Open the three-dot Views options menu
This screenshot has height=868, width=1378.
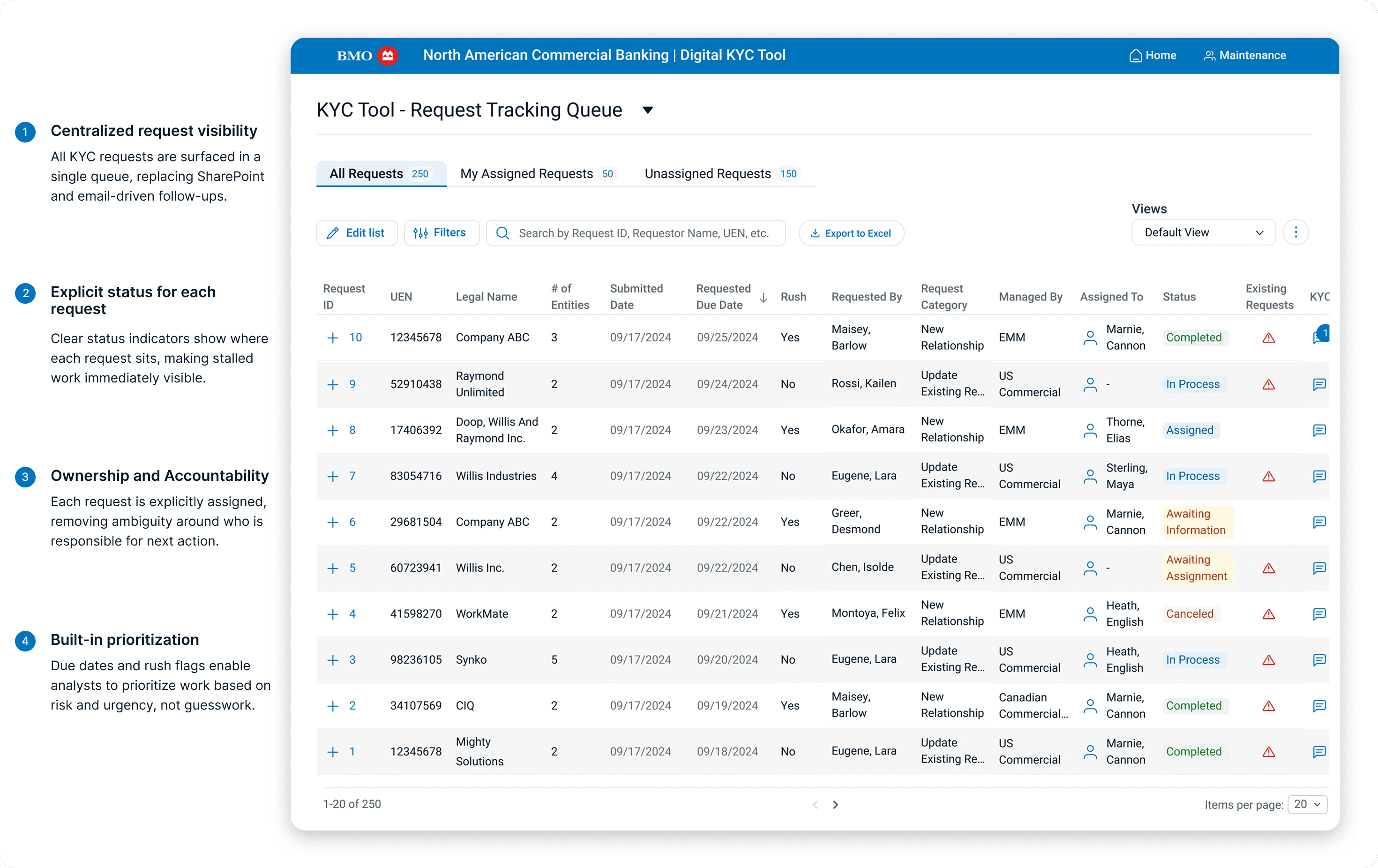[1296, 232]
